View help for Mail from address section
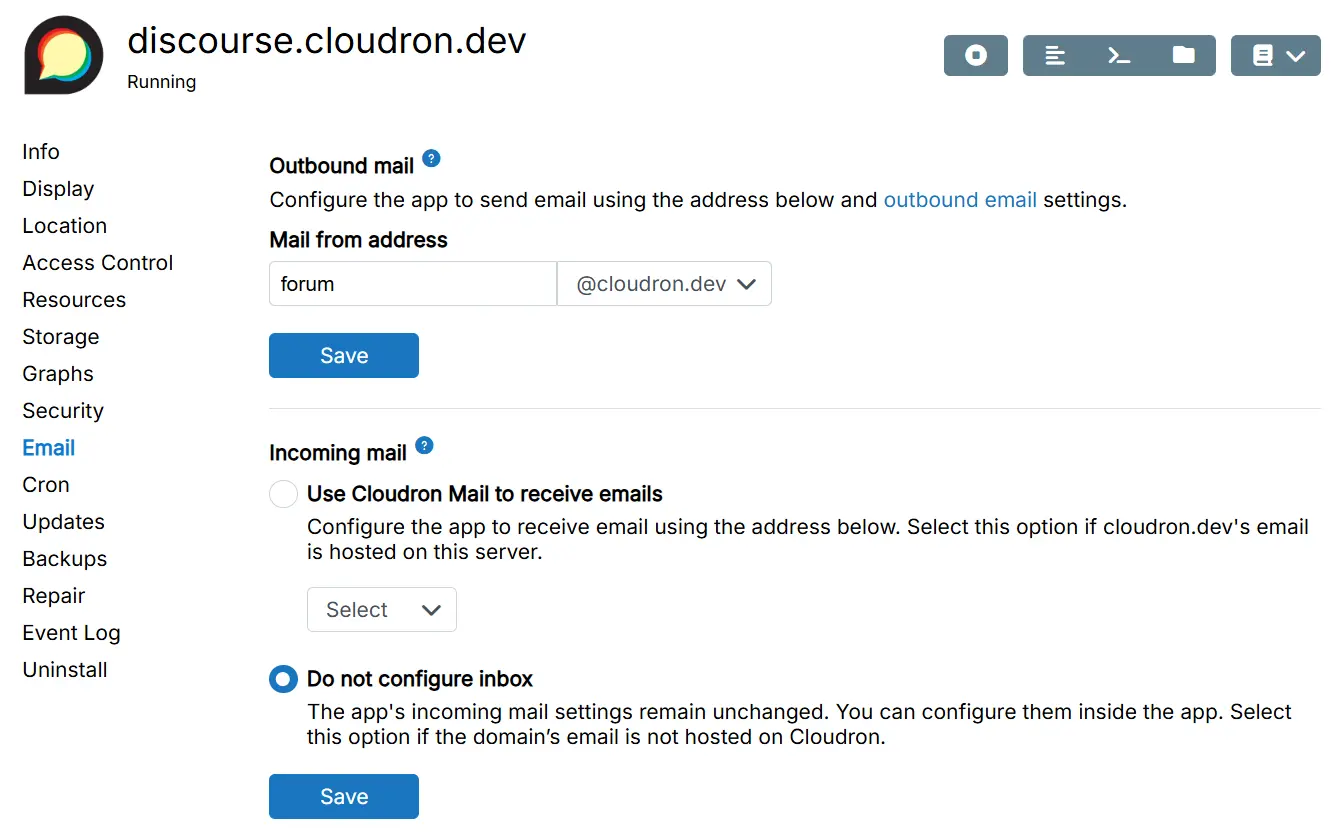 tap(430, 157)
